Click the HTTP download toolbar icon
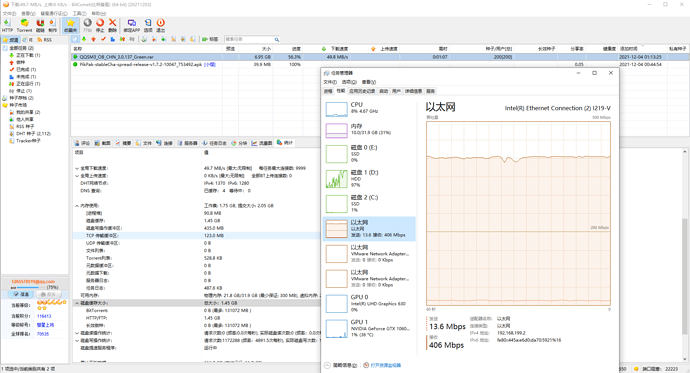 click(x=7, y=25)
